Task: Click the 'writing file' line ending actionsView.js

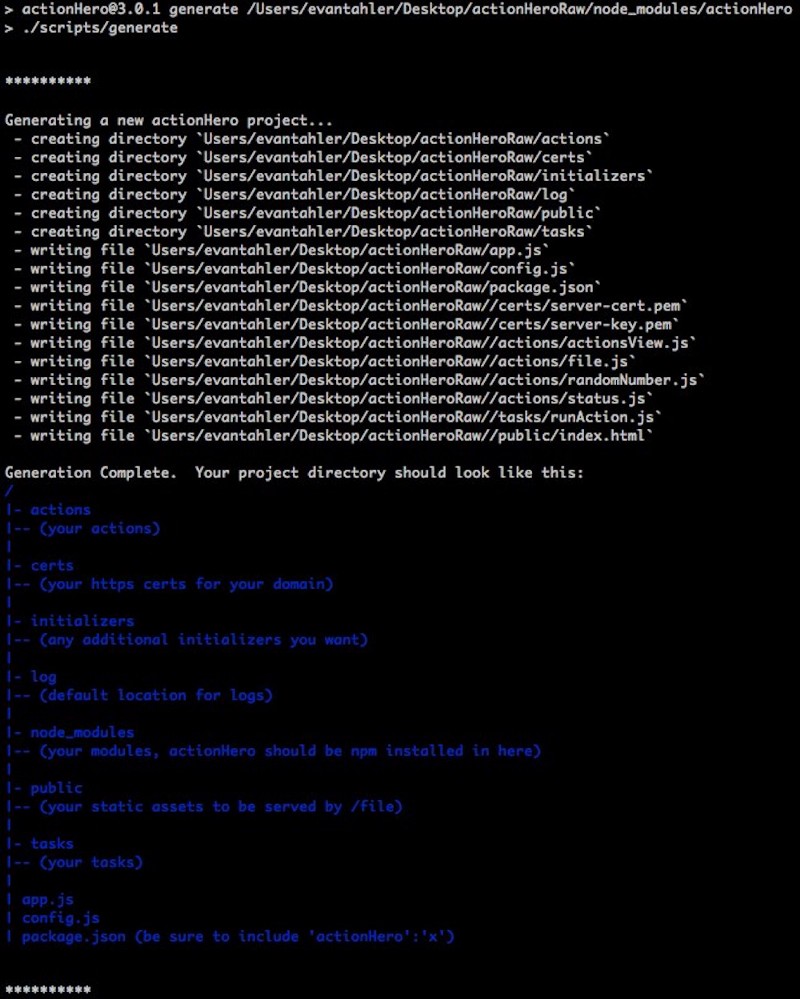Action: coord(355,343)
